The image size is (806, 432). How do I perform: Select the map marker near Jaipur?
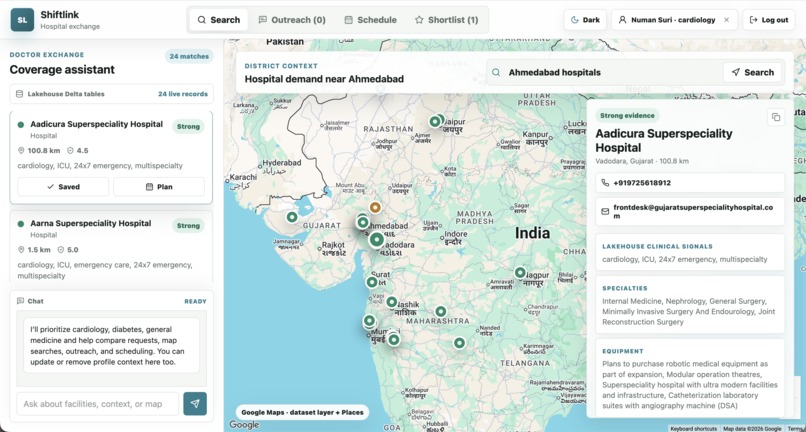click(435, 121)
